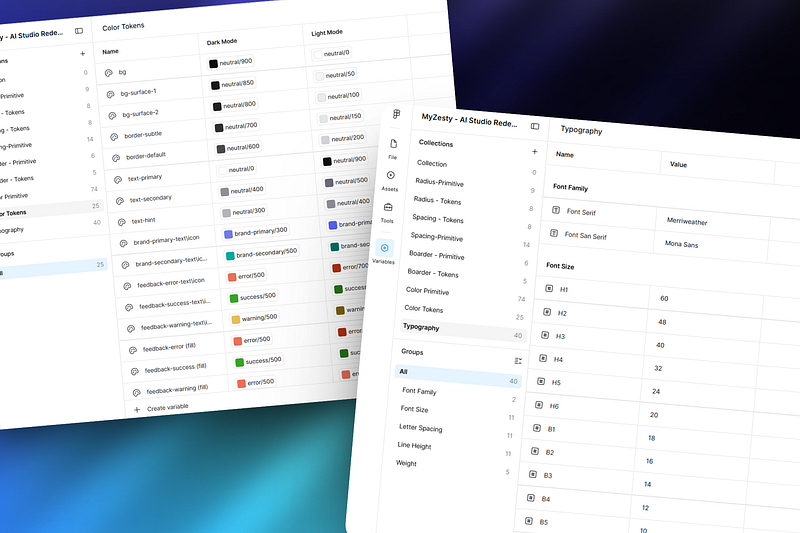Select the Color Primitive collection

(428, 291)
